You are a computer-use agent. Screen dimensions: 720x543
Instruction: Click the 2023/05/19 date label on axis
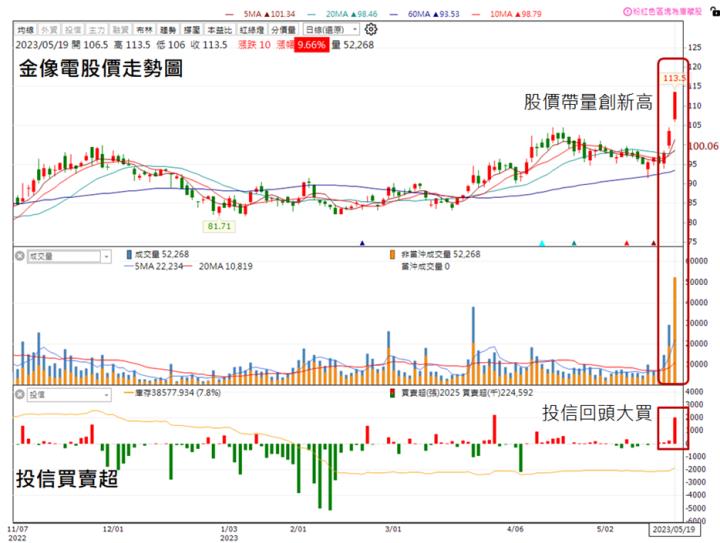click(674, 529)
